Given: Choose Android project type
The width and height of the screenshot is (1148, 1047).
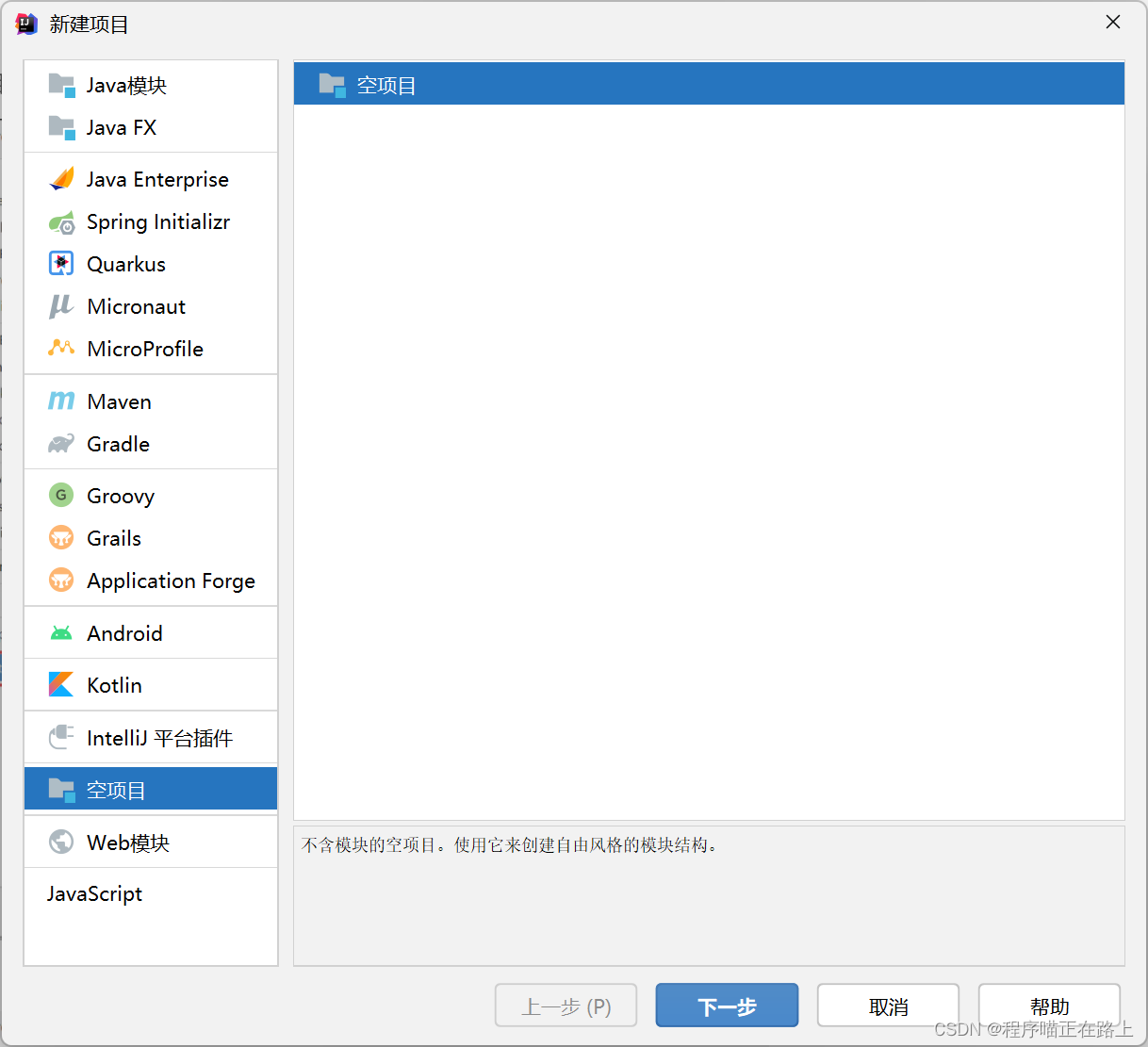Looking at the screenshot, I should coord(151,633).
